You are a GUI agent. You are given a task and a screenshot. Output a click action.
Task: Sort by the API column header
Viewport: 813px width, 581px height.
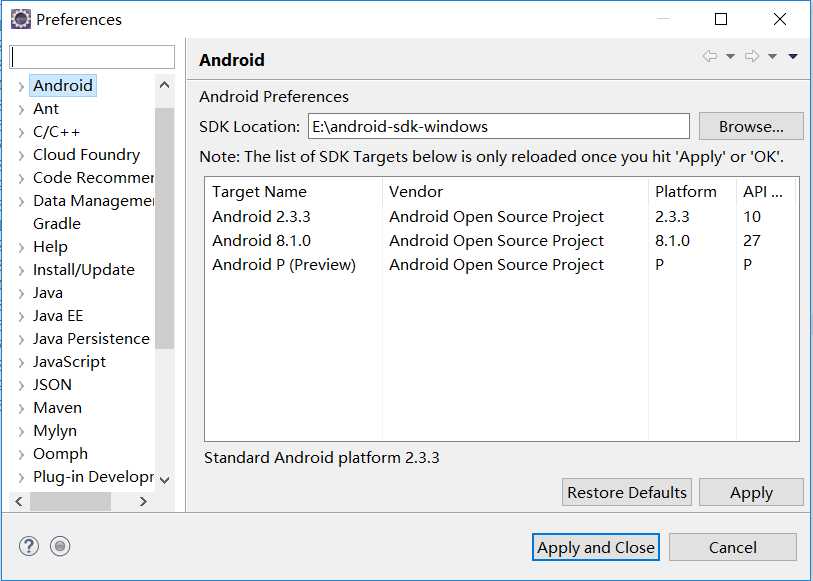767,192
